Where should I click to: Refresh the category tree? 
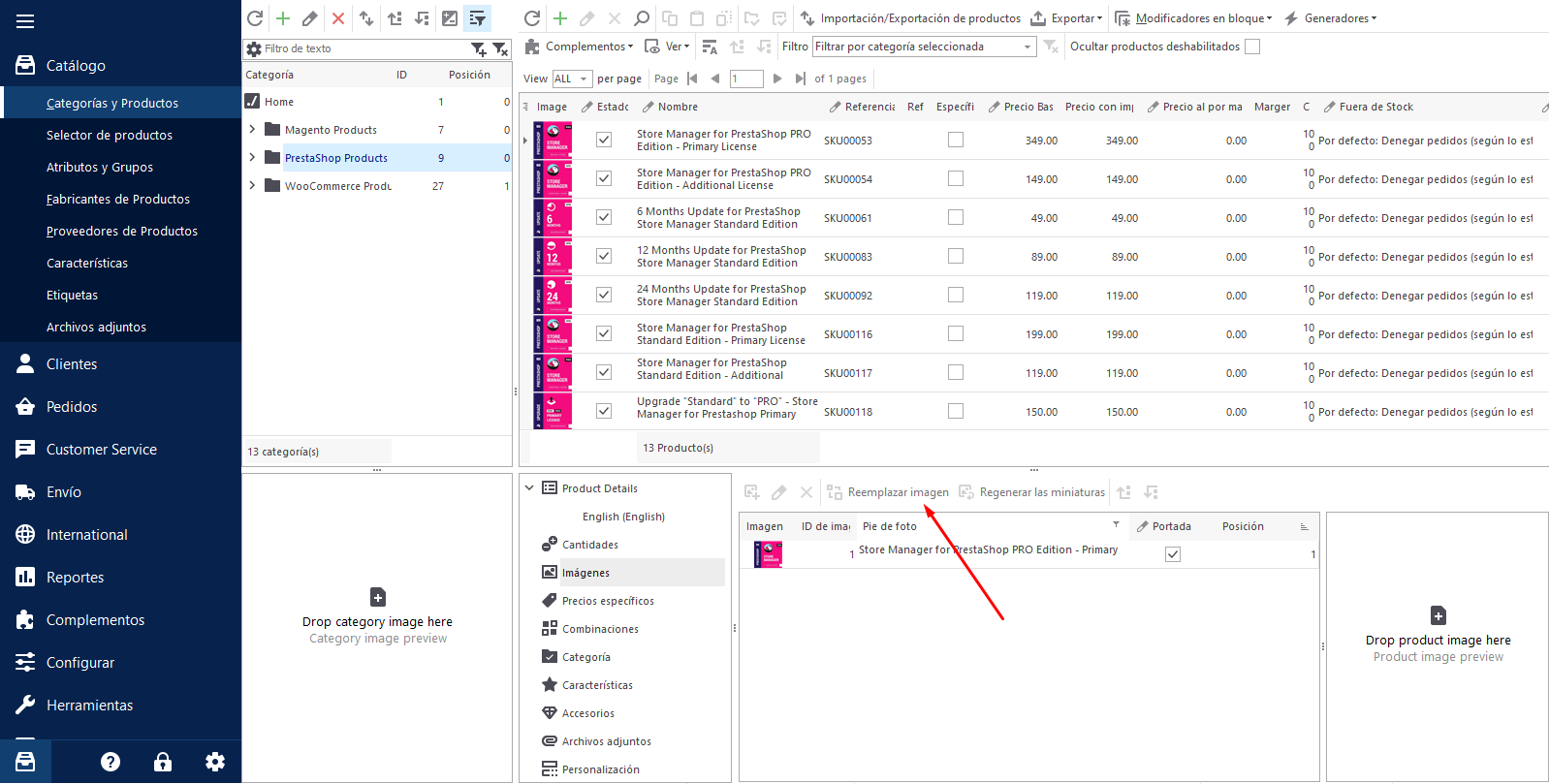click(255, 18)
